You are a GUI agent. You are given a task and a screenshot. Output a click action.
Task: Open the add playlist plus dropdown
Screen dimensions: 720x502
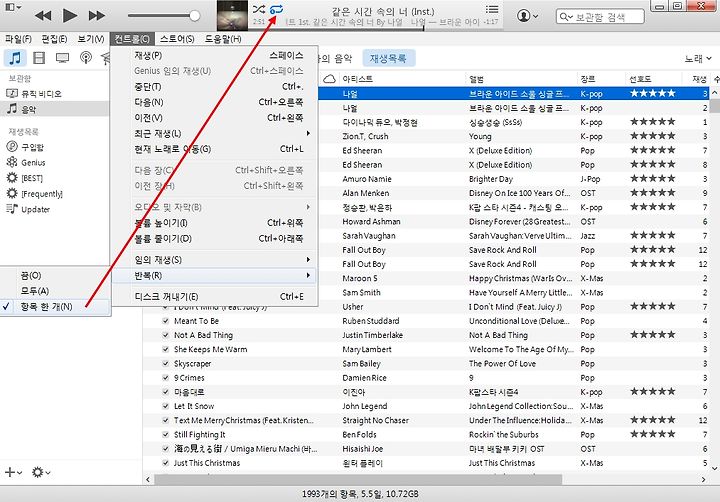pos(13,472)
